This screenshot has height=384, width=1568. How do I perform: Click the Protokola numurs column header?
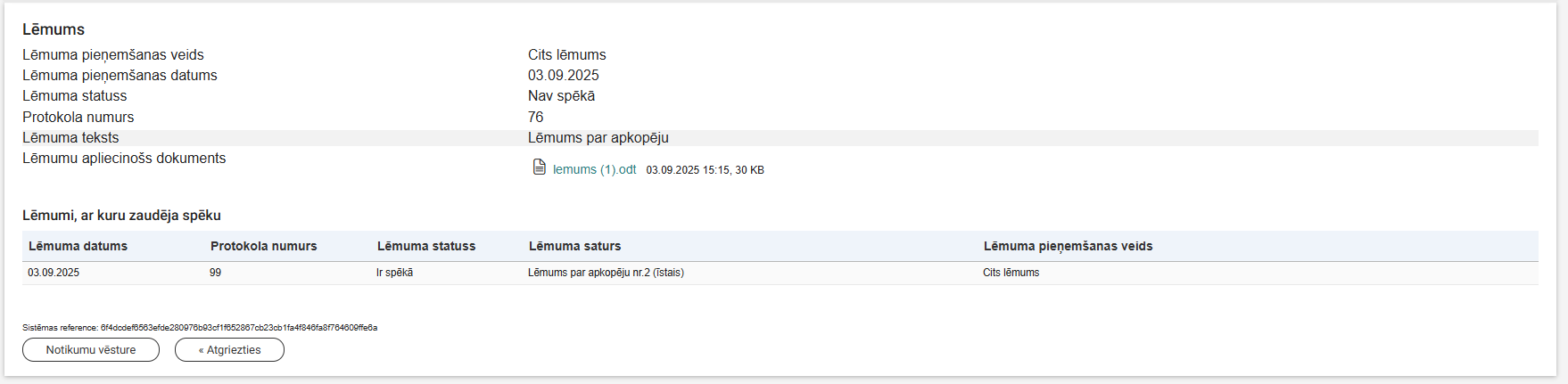263,246
